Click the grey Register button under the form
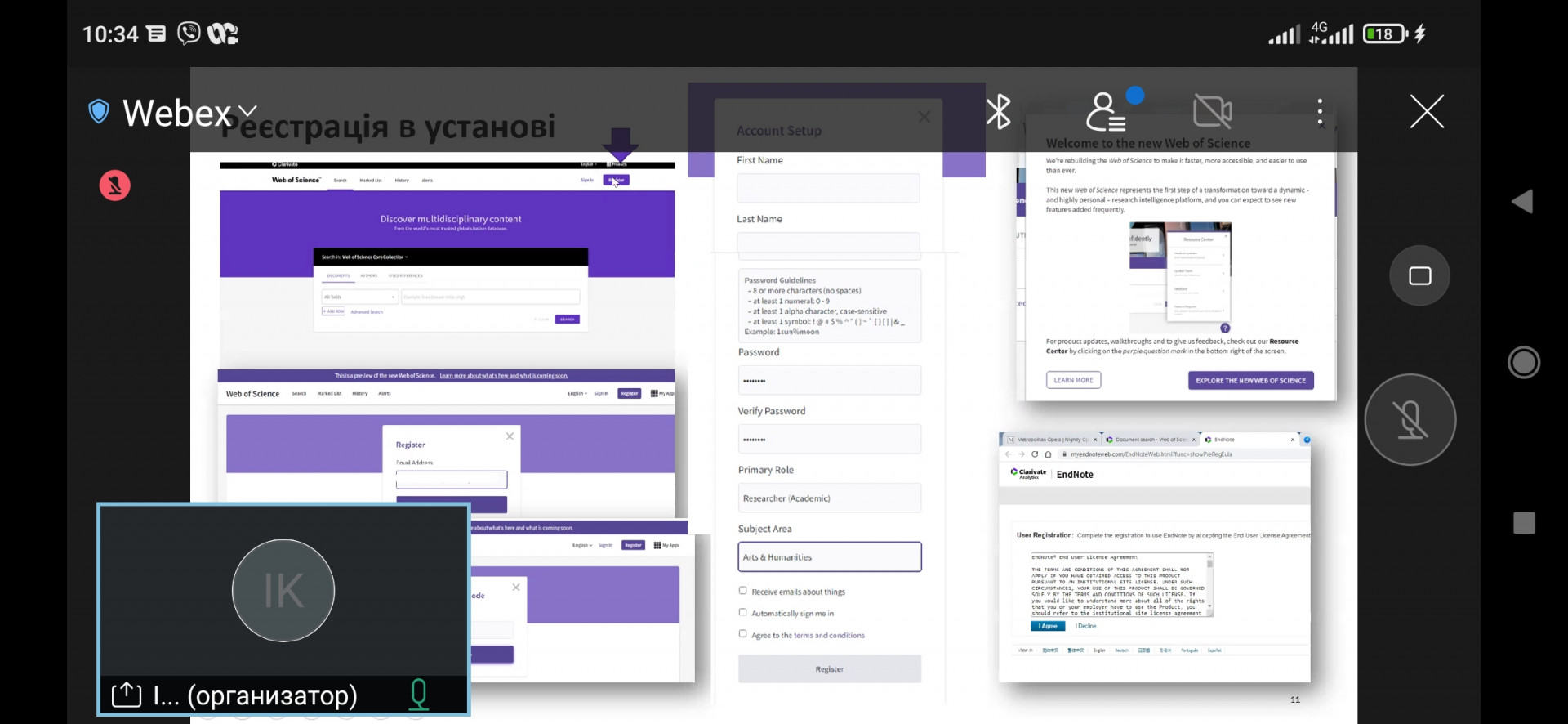1568x724 pixels. [829, 669]
